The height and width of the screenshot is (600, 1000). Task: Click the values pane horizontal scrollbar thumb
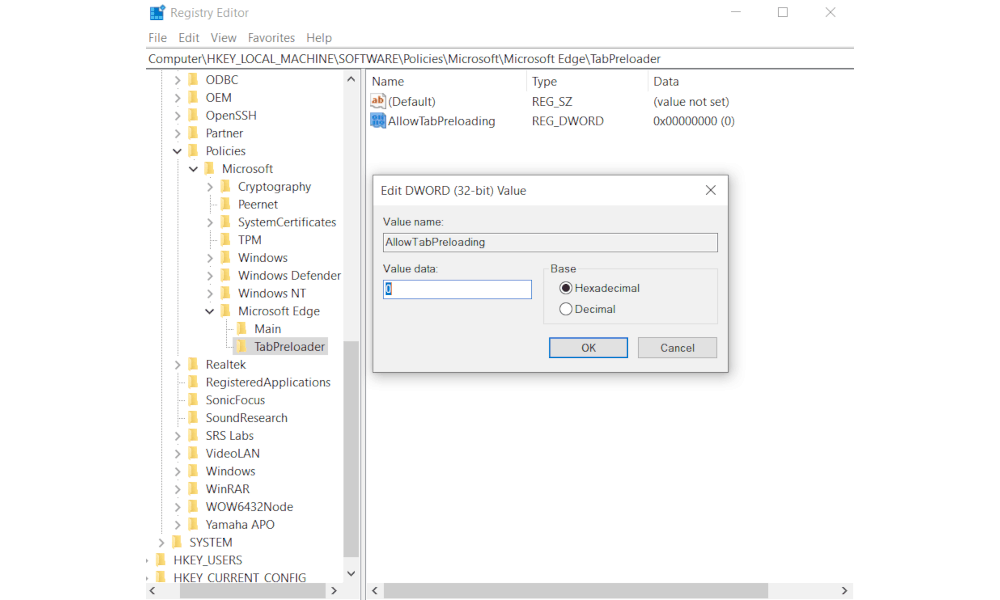click(x=576, y=590)
